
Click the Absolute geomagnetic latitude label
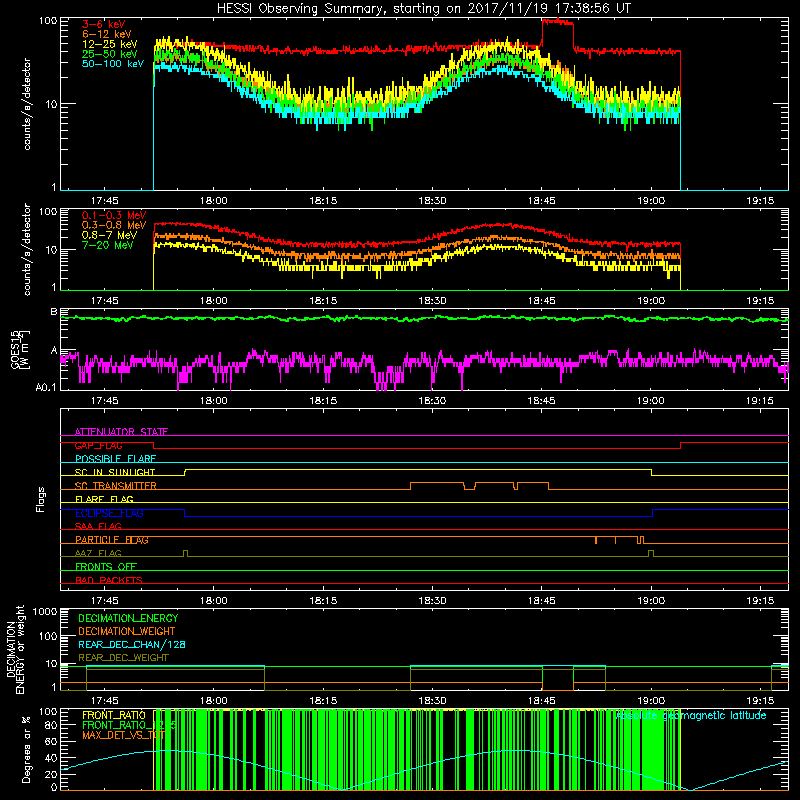pos(691,716)
